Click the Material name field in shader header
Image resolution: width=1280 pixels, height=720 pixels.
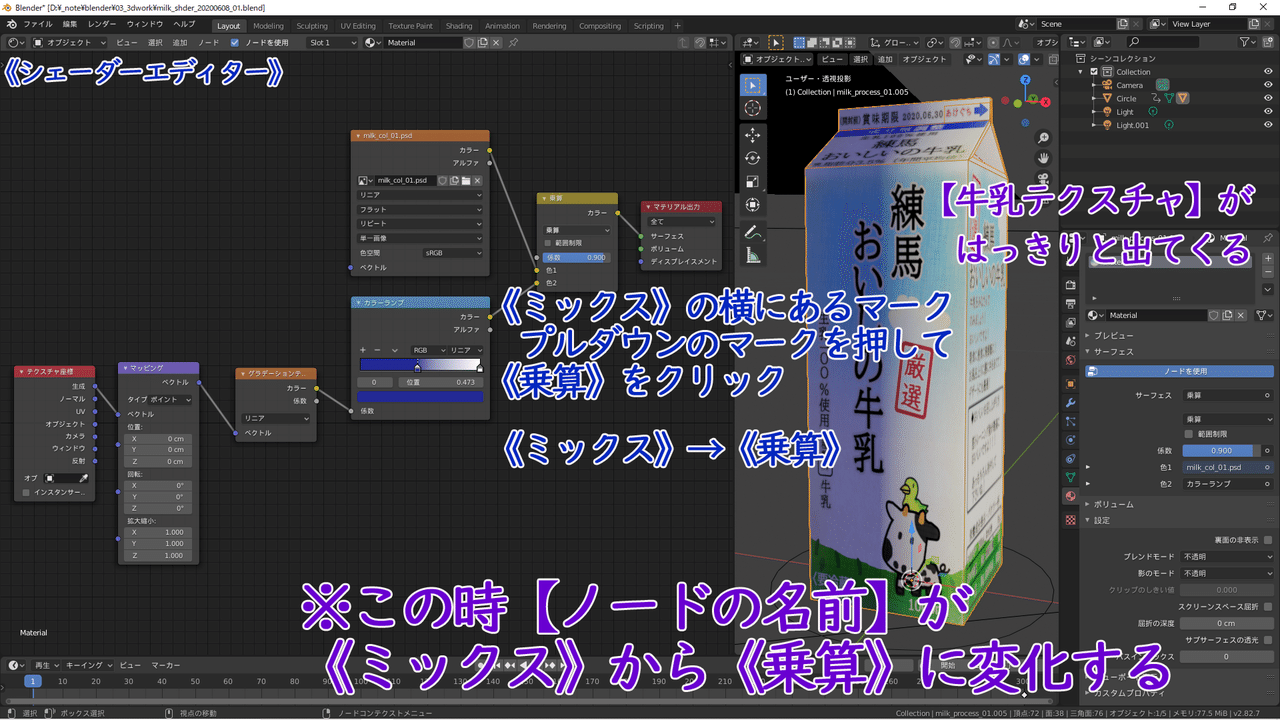pyautogui.click(x=424, y=43)
